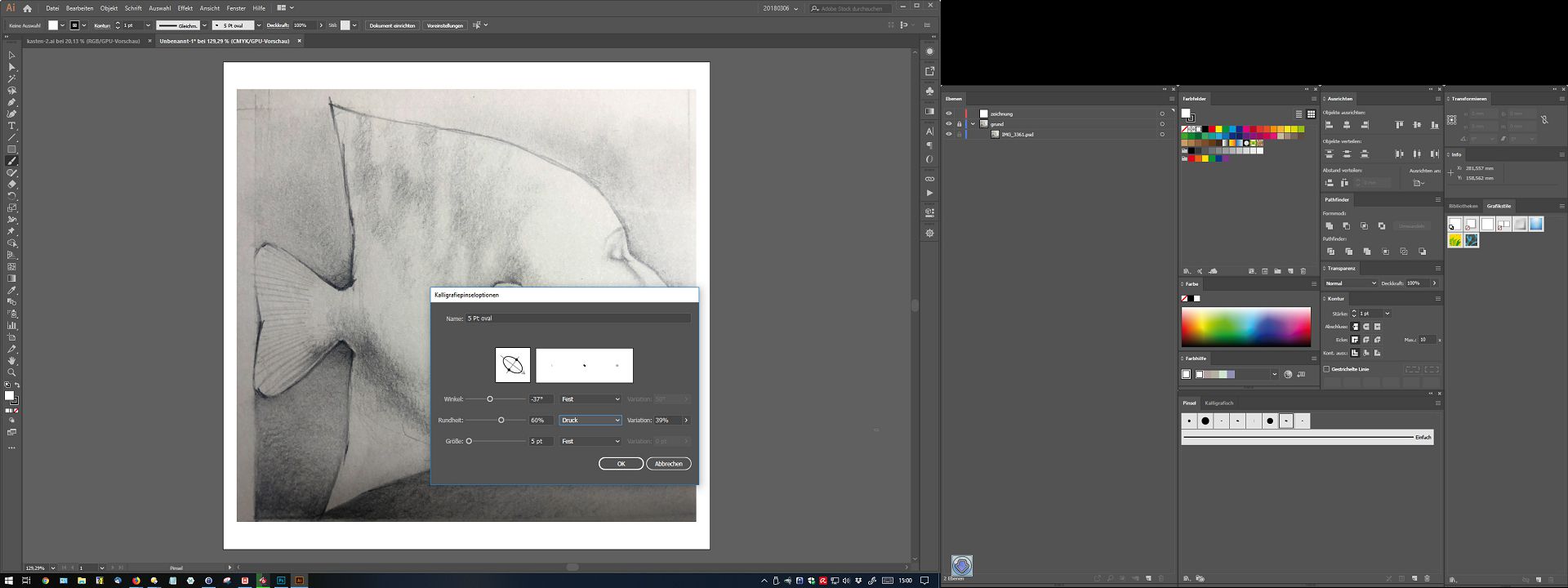The image size is (1568, 588).
Task: Click Dokument einrichten button
Action: click(x=392, y=25)
